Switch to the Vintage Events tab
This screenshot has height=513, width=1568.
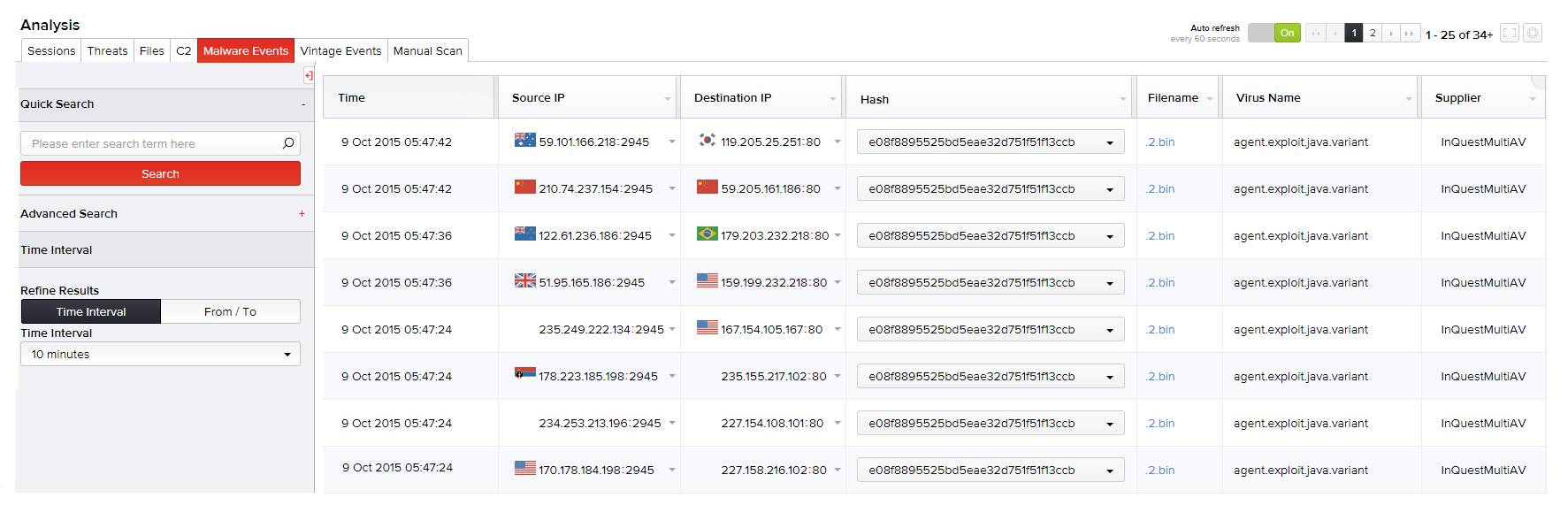[x=340, y=50]
